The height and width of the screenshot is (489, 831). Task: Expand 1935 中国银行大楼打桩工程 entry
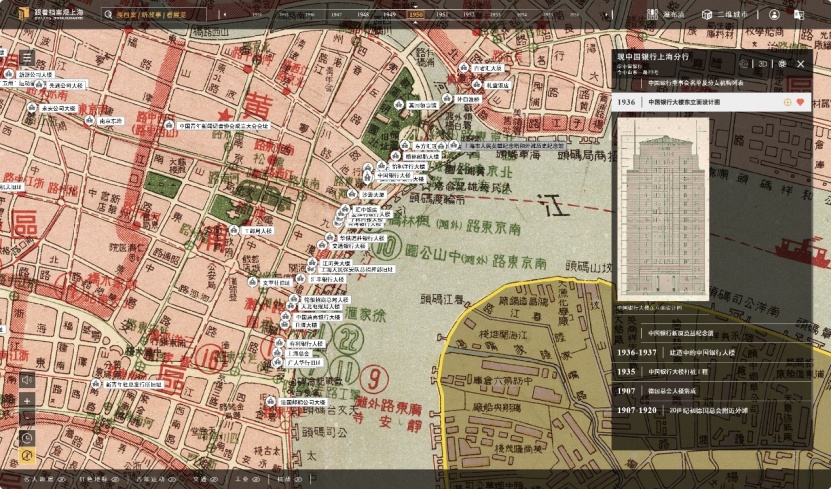coord(711,372)
